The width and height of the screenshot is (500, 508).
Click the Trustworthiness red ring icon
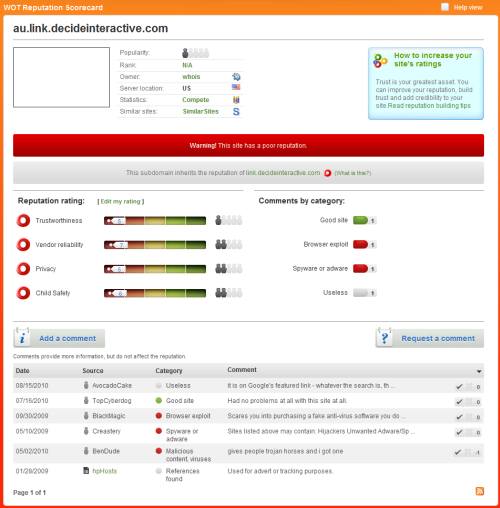pyautogui.click(x=23, y=221)
